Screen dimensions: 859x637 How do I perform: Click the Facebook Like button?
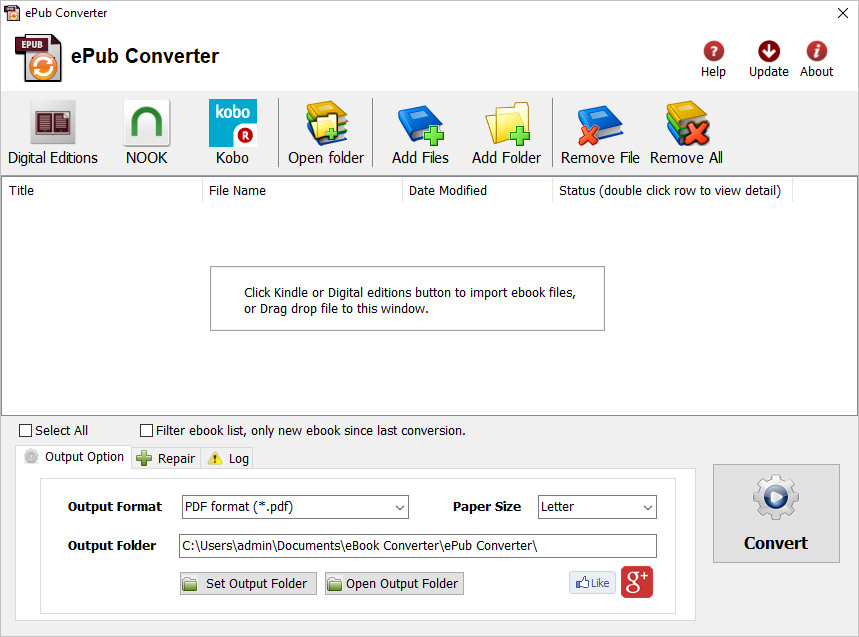(592, 583)
